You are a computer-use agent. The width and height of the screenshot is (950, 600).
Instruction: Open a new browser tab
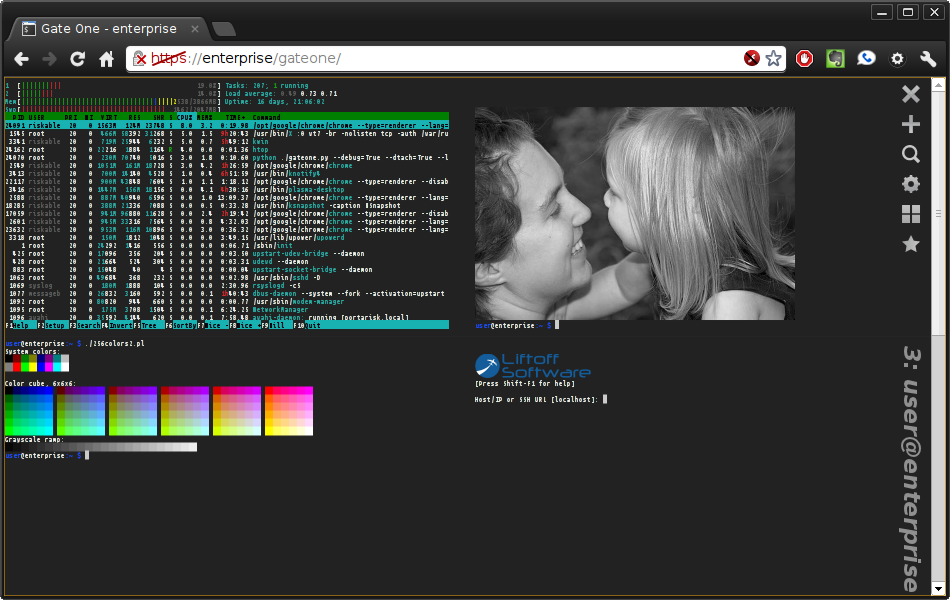point(224,29)
